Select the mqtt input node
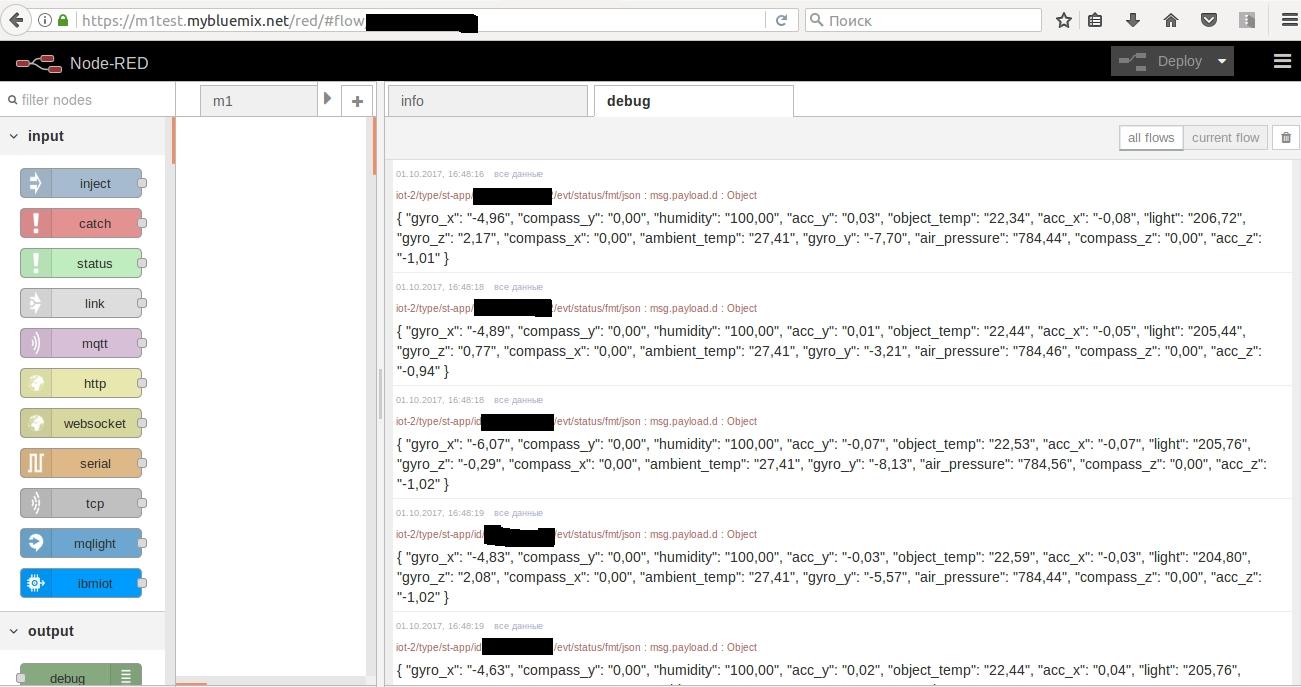The image size is (1301, 687). point(81,343)
